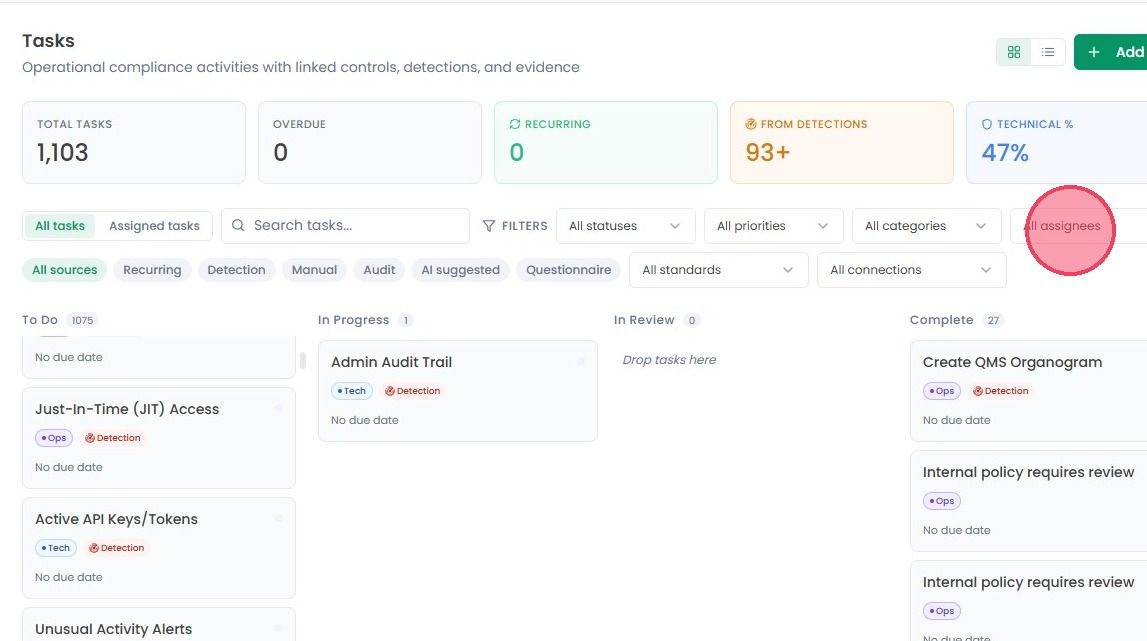
Task: Open the Overdue stat card
Action: 369,142
